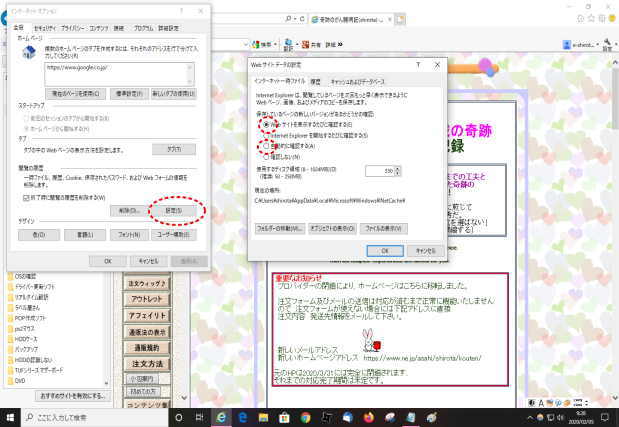Toggle '終了時に閲覧の履歴を削除する' checkbox
Image resolution: width=619 pixels, height=427 pixels.
pyautogui.click(x=26, y=198)
